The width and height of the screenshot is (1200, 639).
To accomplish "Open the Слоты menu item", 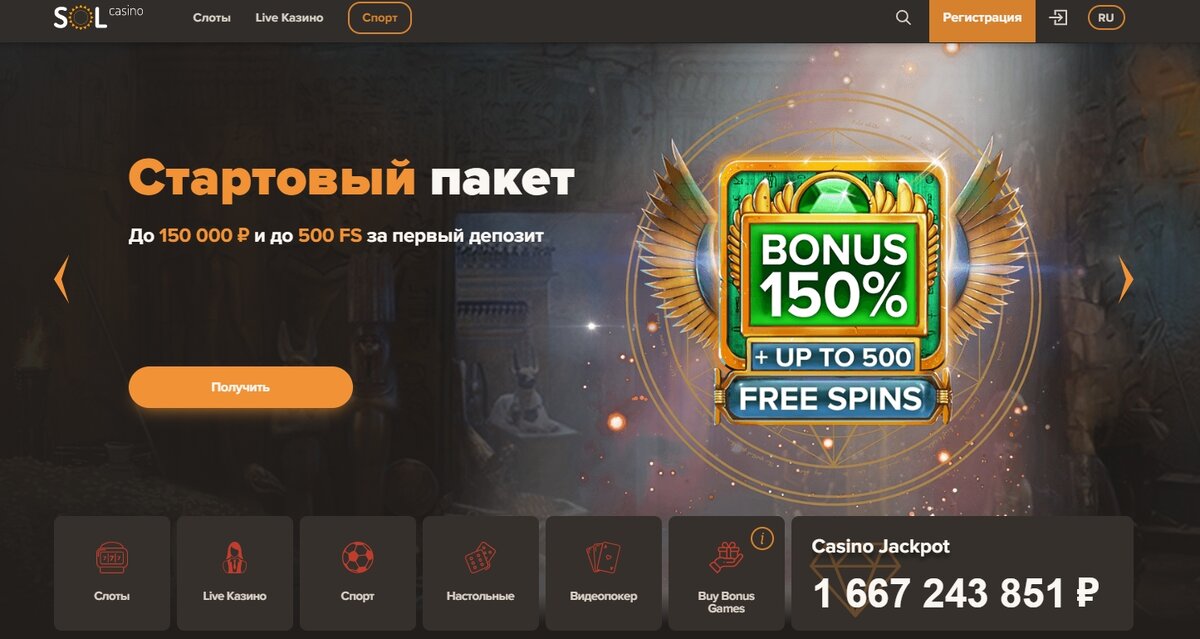I will tap(212, 18).
